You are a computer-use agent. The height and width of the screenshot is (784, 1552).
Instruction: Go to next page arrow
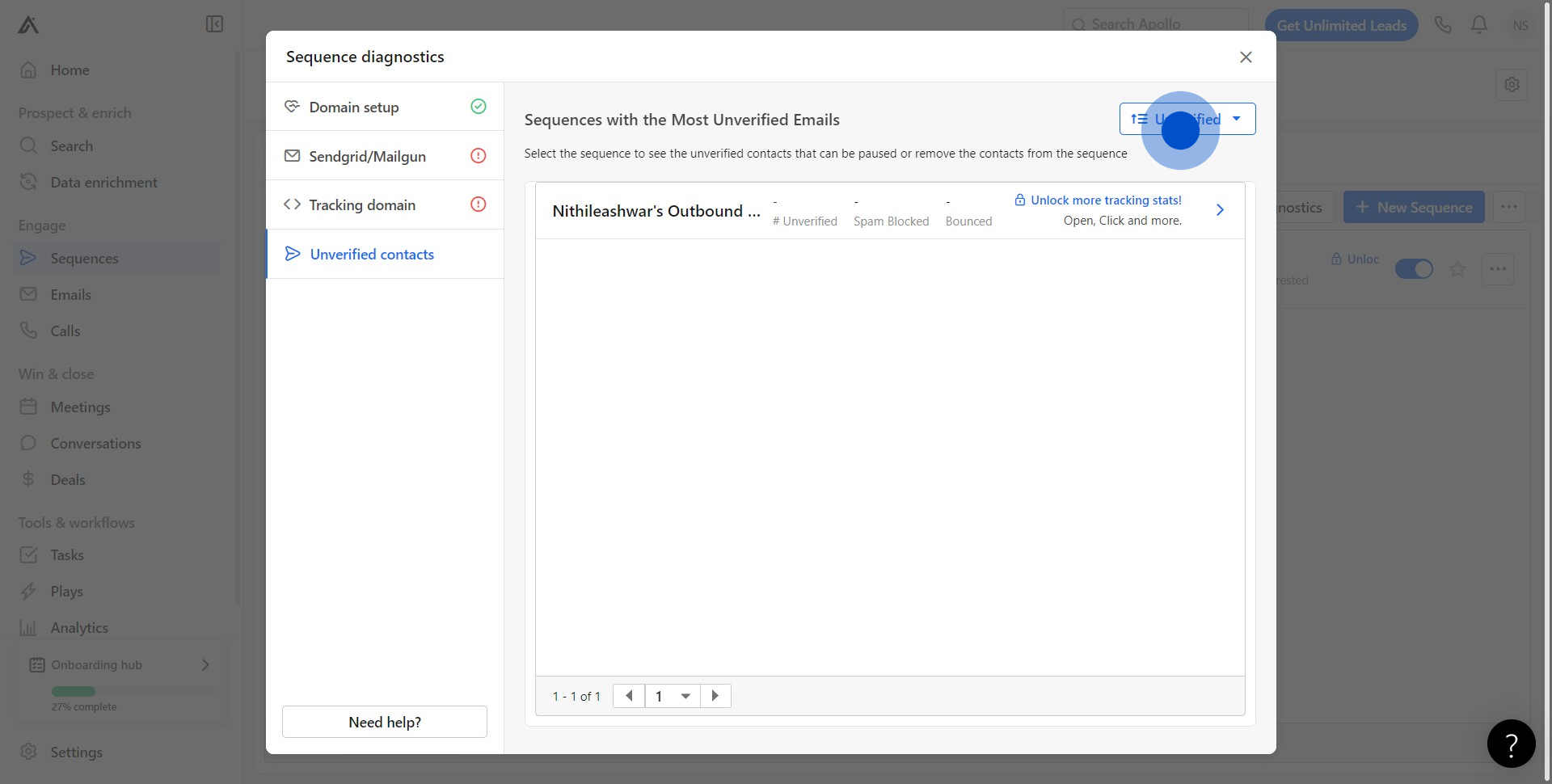[x=715, y=696]
